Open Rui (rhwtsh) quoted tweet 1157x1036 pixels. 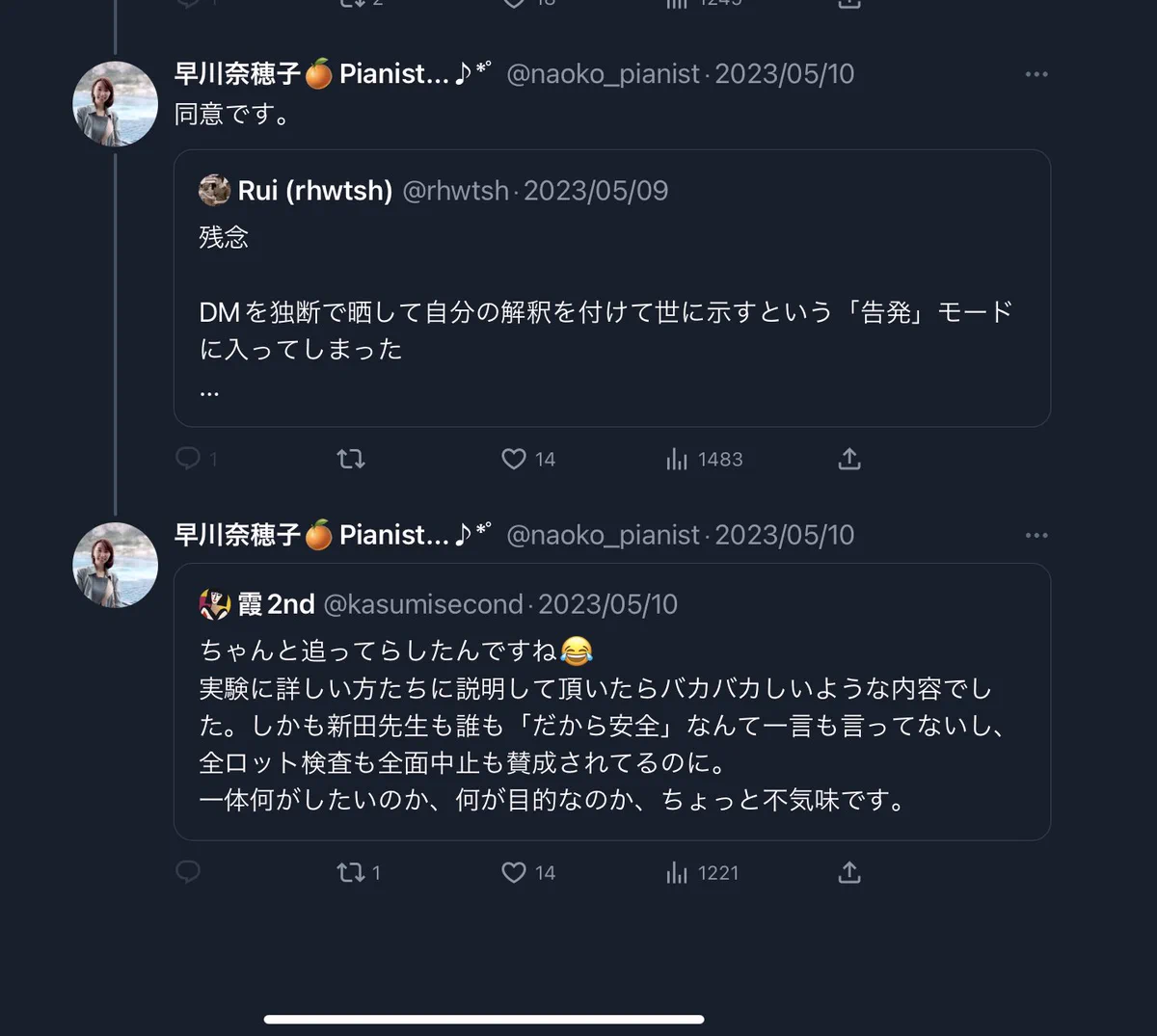point(612,288)
